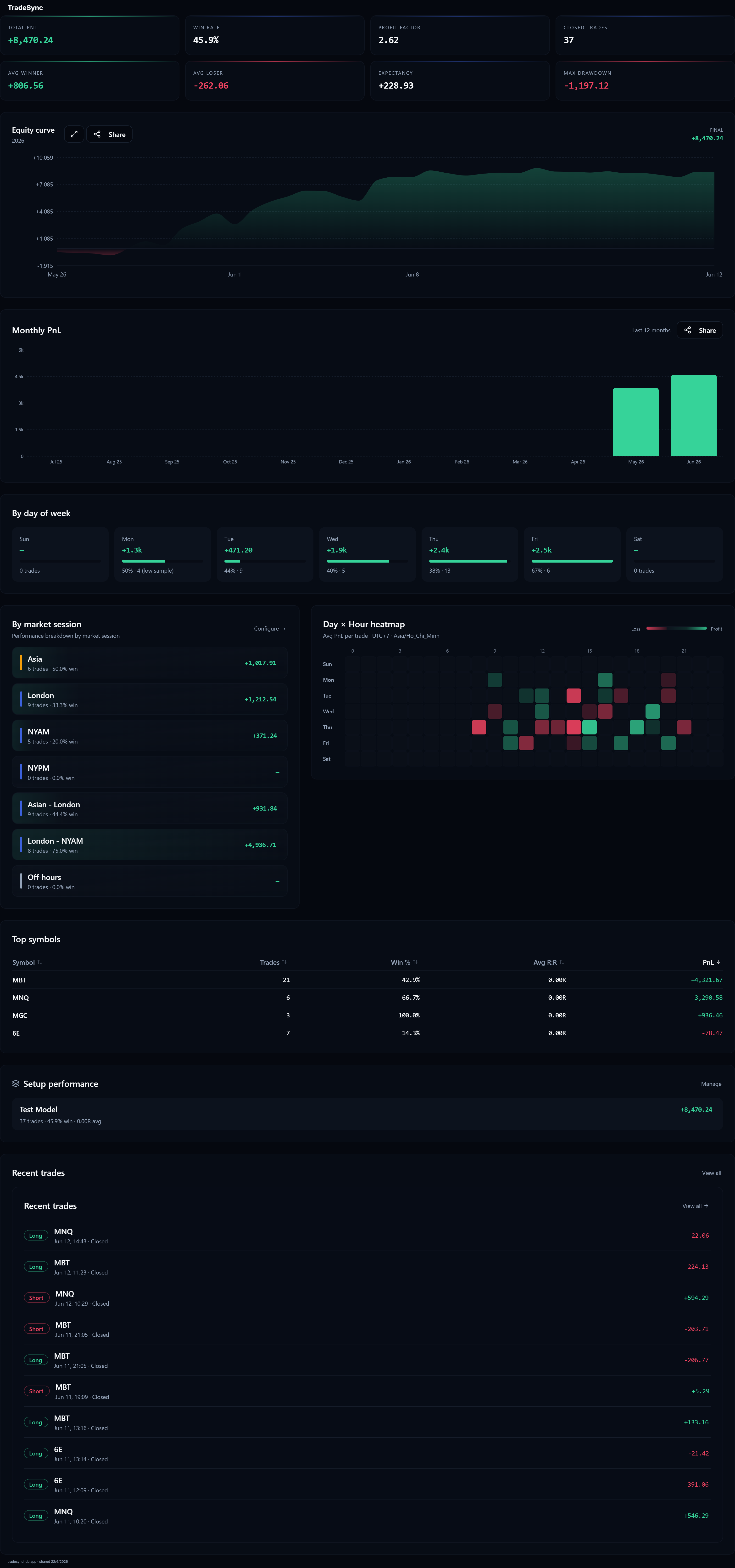This screenshot has width=735, height=1568.
Task: Click the May 26 bar in Monthly PnL
Action: [x=636, y=422]
